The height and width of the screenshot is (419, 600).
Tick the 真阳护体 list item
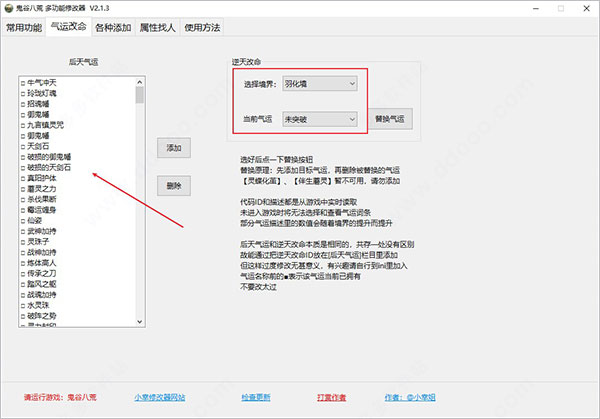coord(22,178)
